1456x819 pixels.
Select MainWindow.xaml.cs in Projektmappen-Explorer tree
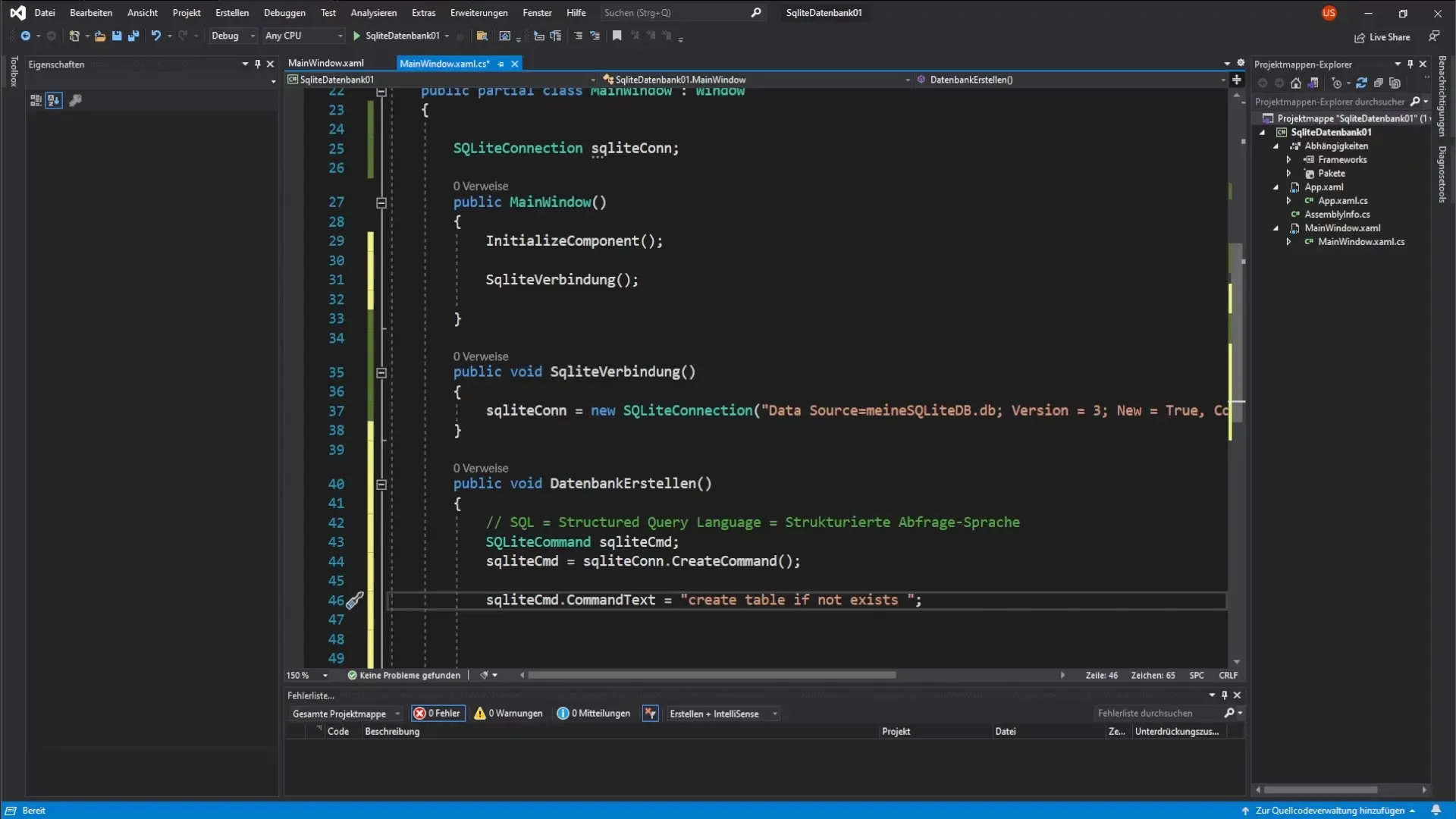pos(1360,242)
